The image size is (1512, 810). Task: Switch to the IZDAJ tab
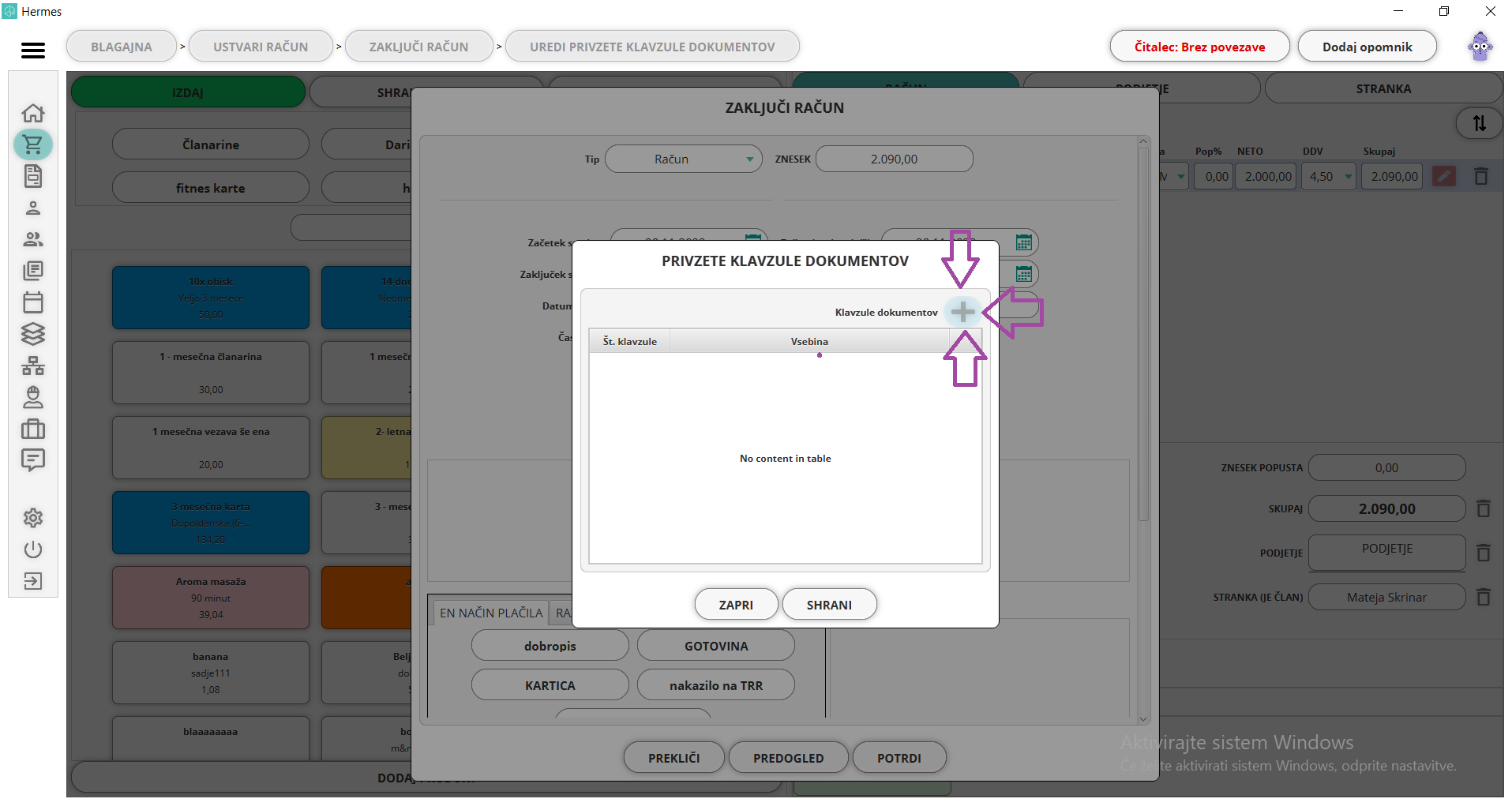[x=188, y=92]
